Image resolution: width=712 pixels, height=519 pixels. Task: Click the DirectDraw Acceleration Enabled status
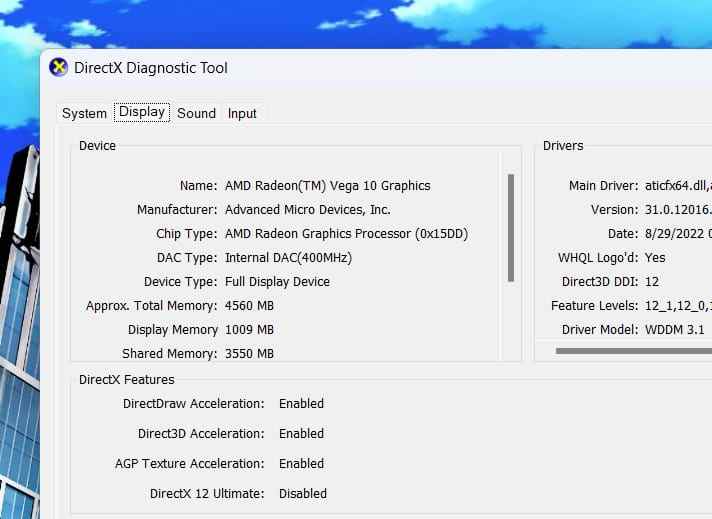pyautogui.click(x=302, y=404)
